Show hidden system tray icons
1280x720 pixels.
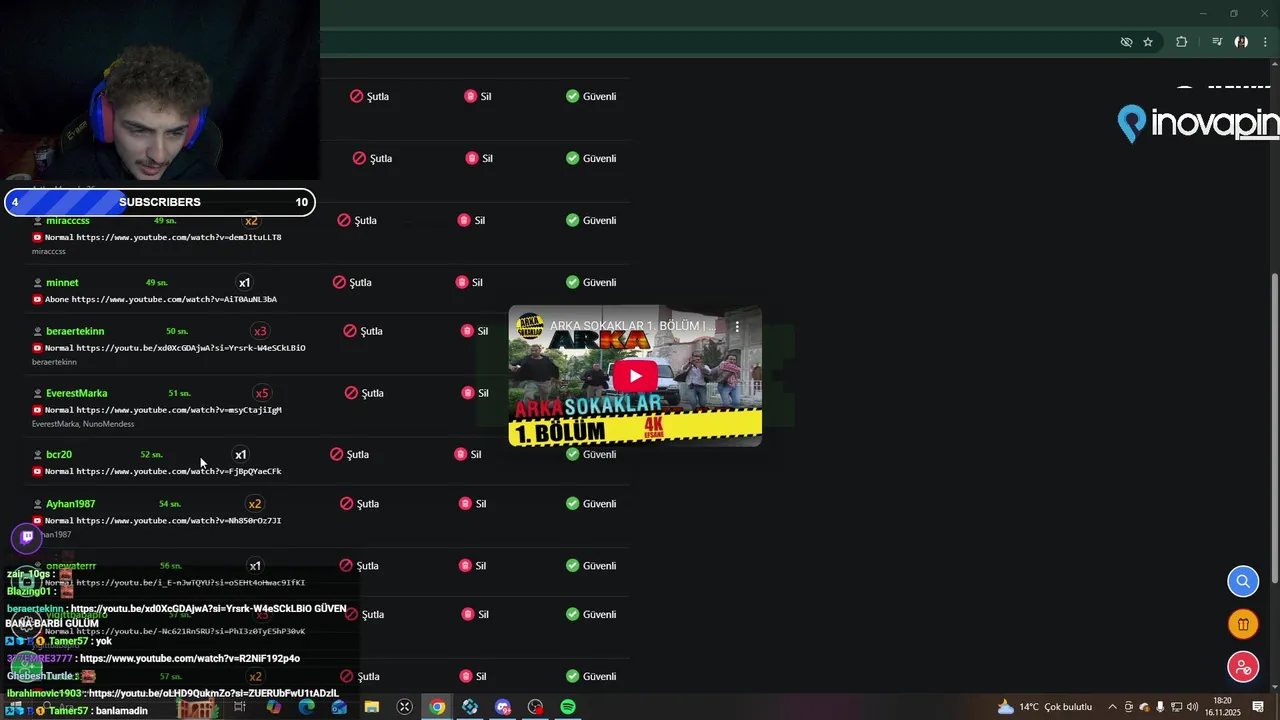pos(1112,707)
